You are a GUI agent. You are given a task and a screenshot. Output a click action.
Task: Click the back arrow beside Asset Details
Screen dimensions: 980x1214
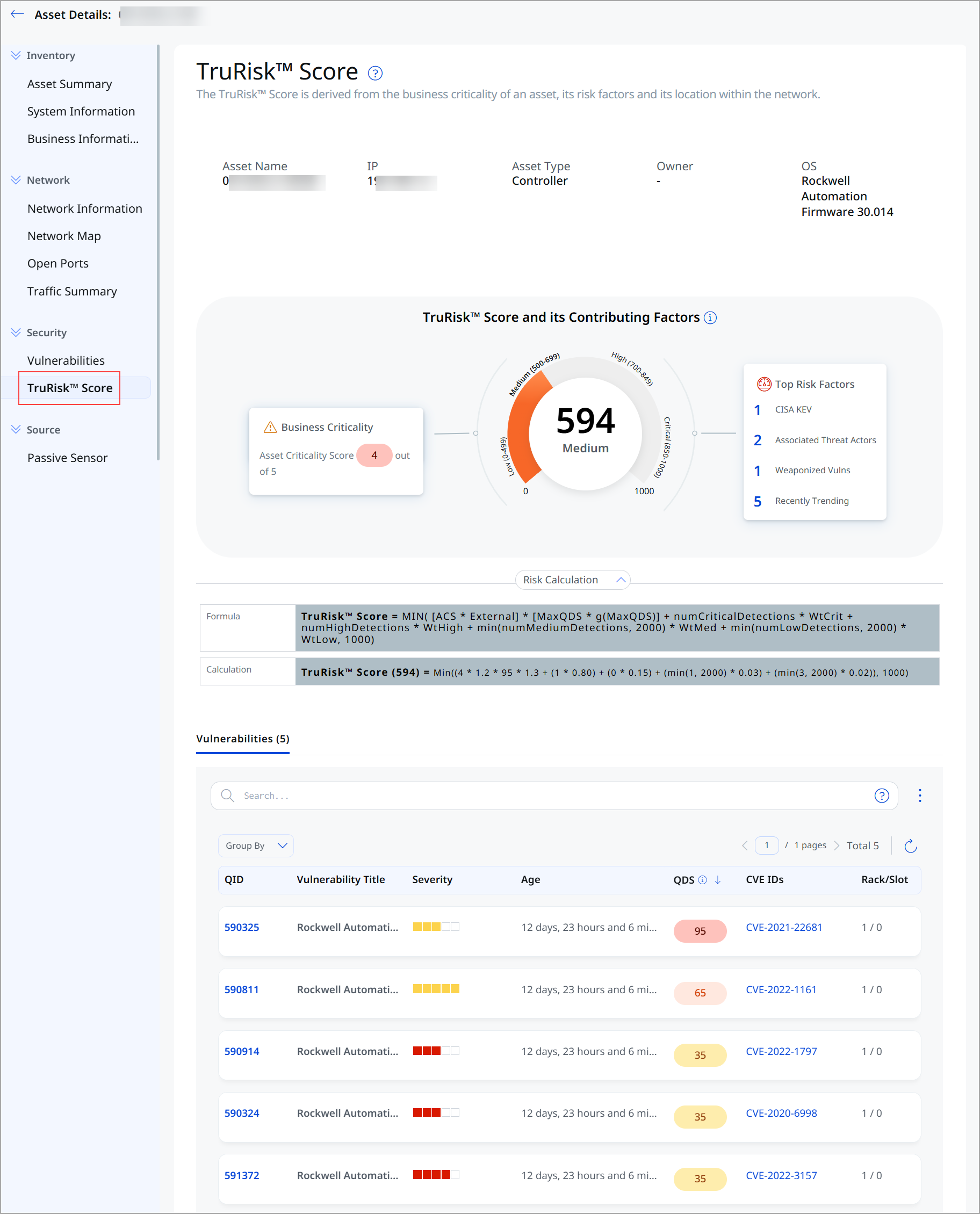(17, 15)
